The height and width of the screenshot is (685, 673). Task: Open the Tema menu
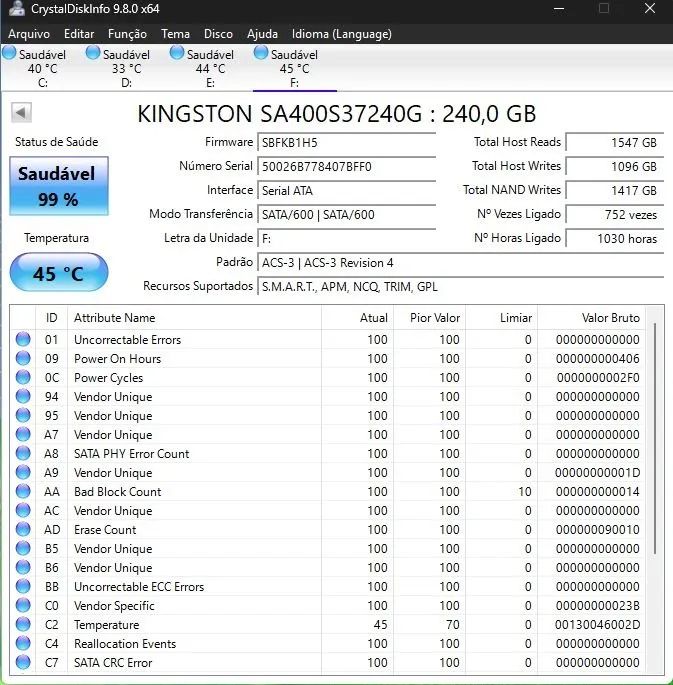click(175, 34)
